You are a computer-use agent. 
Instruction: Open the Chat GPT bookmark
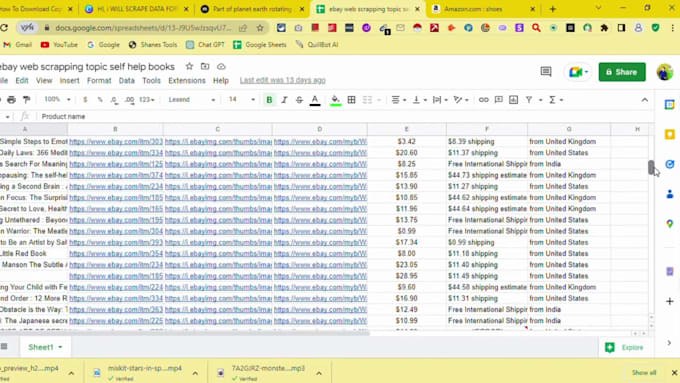click(205, 45)
